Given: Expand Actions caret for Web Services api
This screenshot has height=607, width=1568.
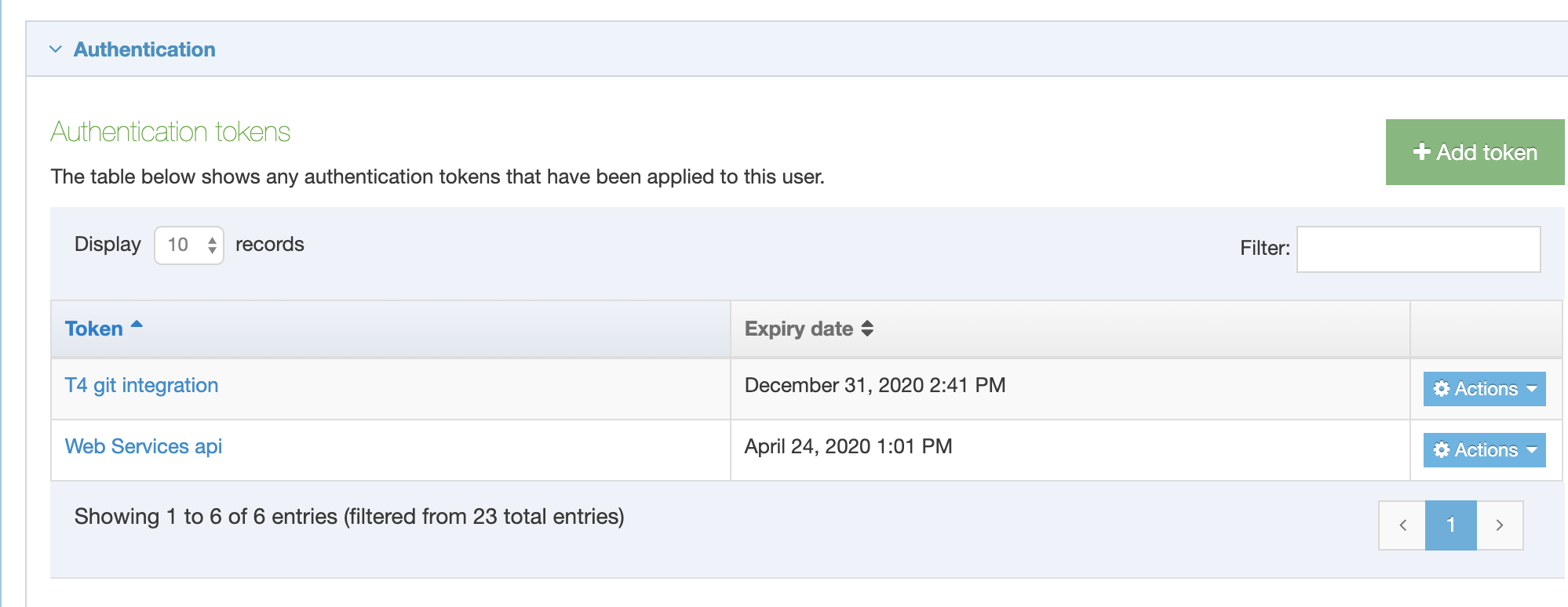Looking at the screenshot, I should click(x=1532, y=450).
